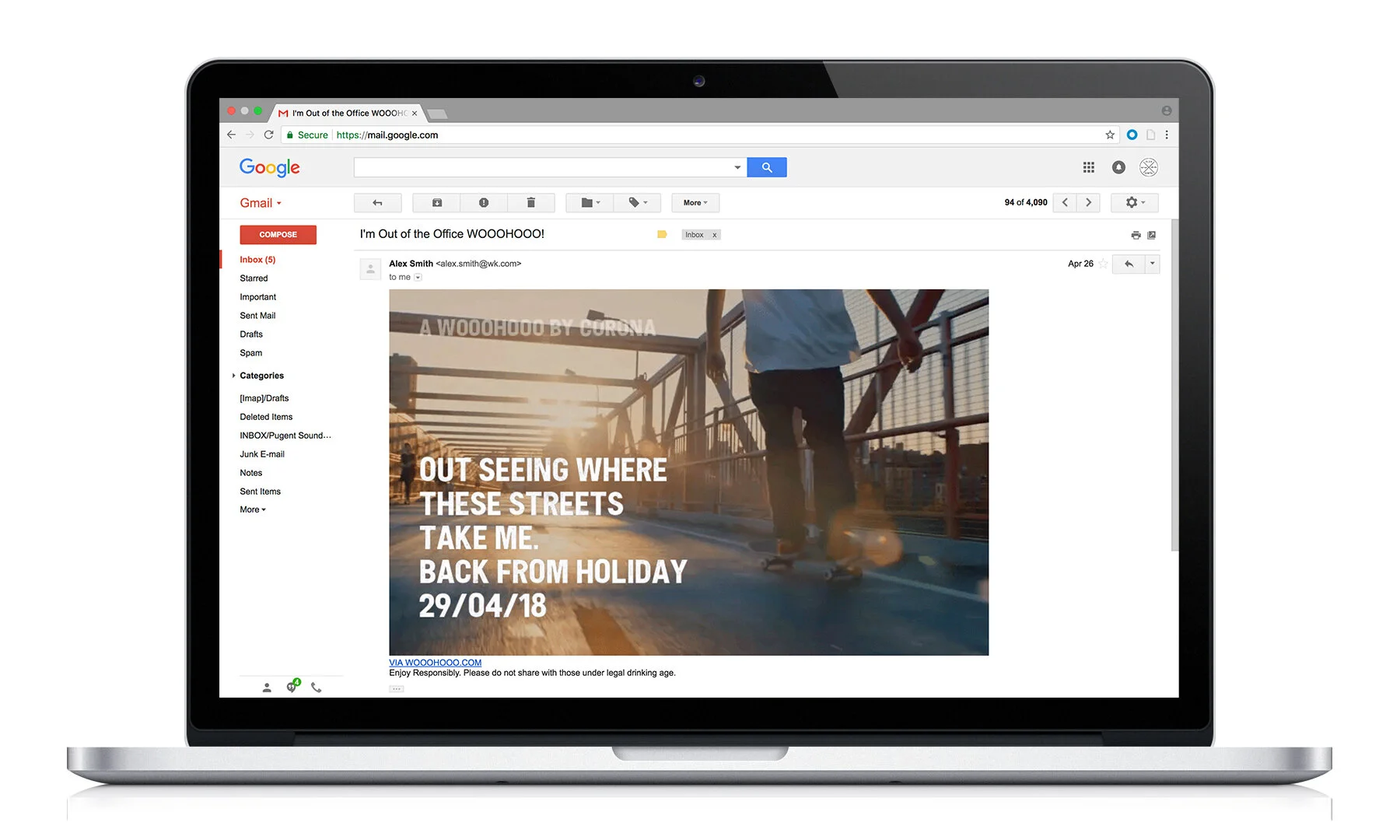Open Hangouts conversations chat icon
Image resolution: width=1400 pixels, height=840 pixels.
292,686
